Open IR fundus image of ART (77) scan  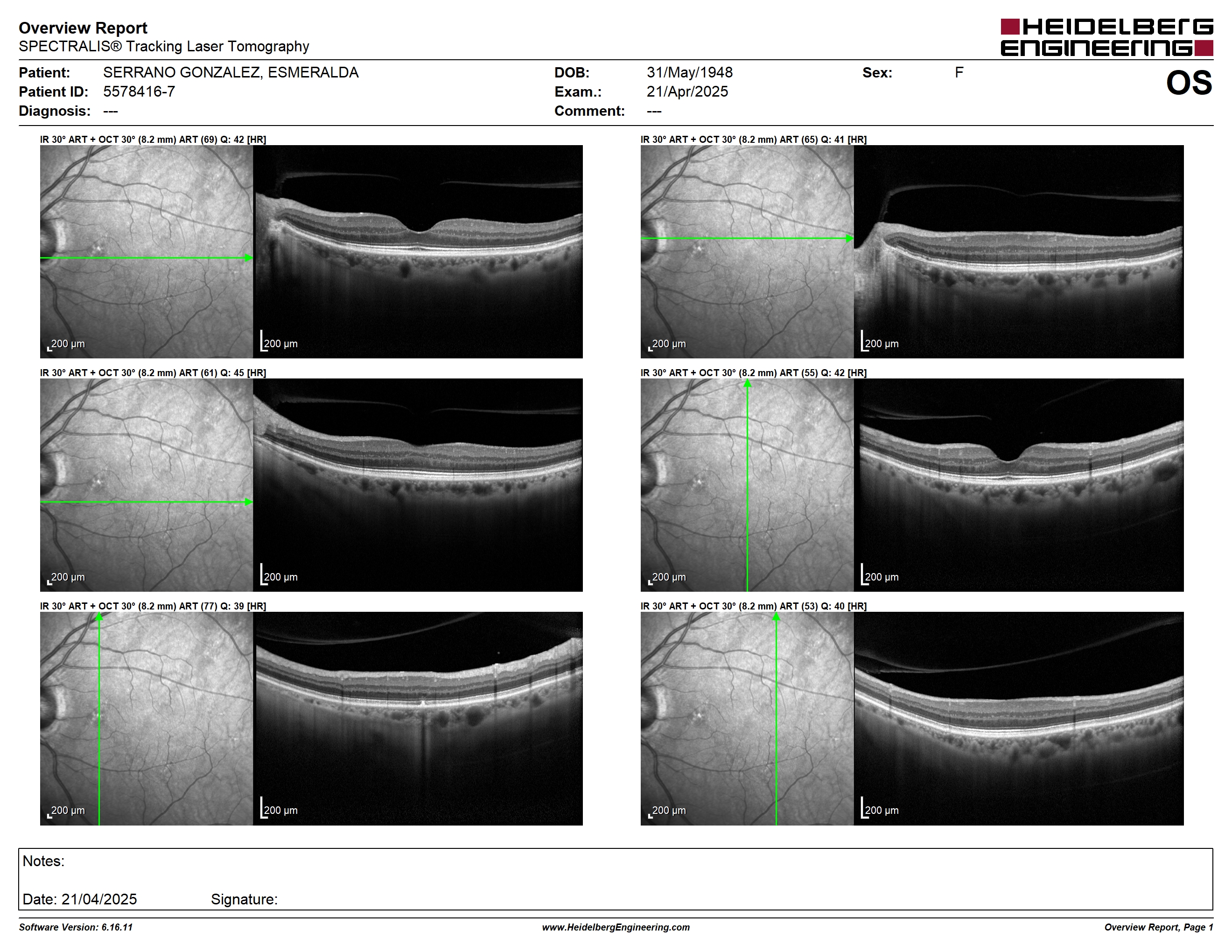coord(147,719)
